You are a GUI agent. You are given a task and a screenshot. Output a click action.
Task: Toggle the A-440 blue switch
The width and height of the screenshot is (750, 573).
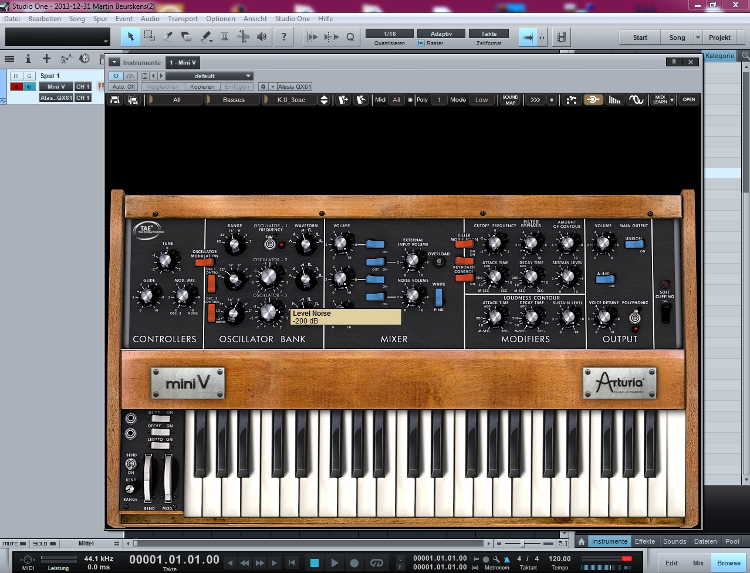[605, 279]
